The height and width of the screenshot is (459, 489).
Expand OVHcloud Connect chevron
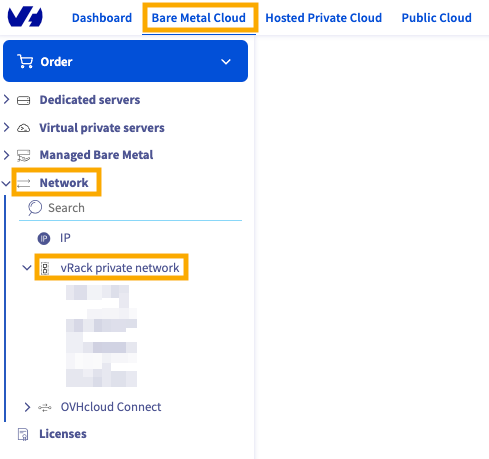(27, 407)
